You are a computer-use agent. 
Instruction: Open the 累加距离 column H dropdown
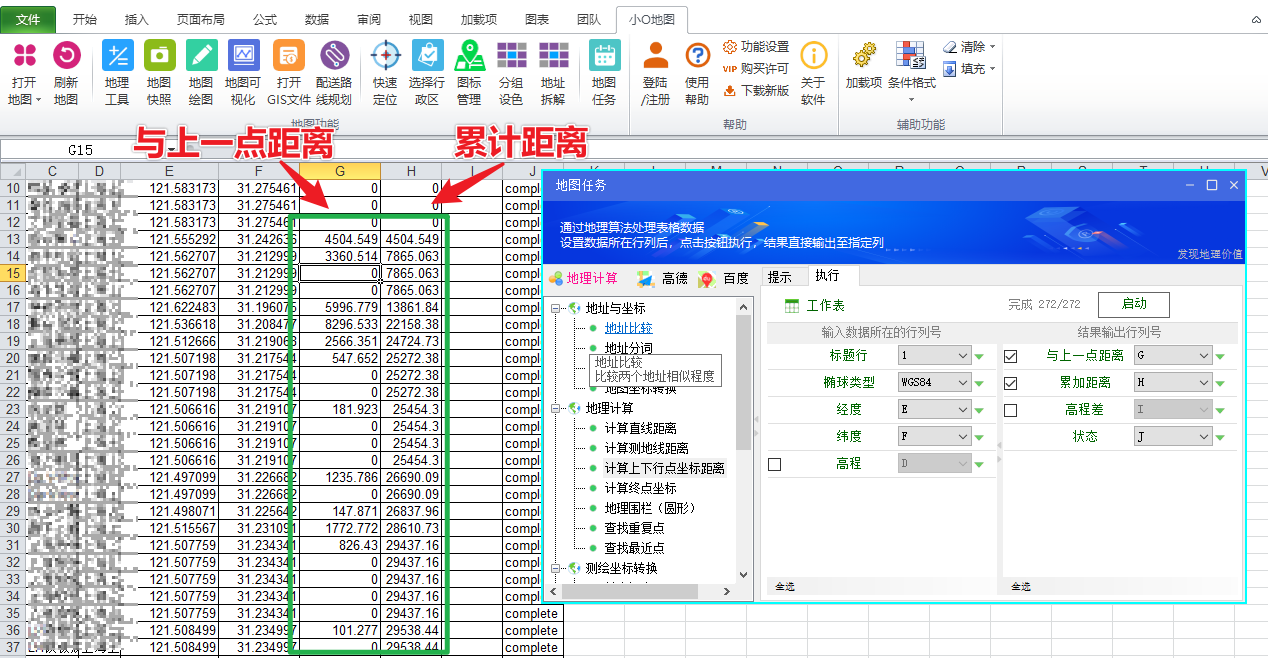(x=1173, y=383)
